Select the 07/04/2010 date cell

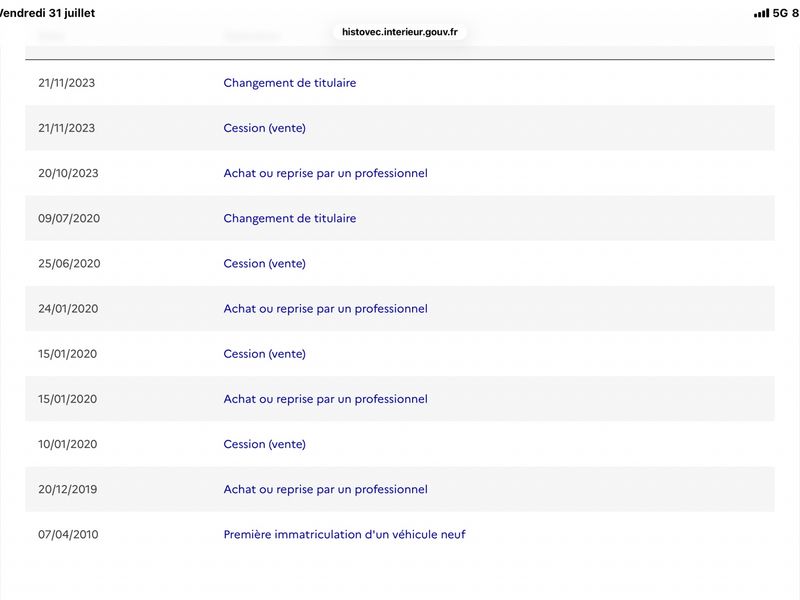pos(68,534)
